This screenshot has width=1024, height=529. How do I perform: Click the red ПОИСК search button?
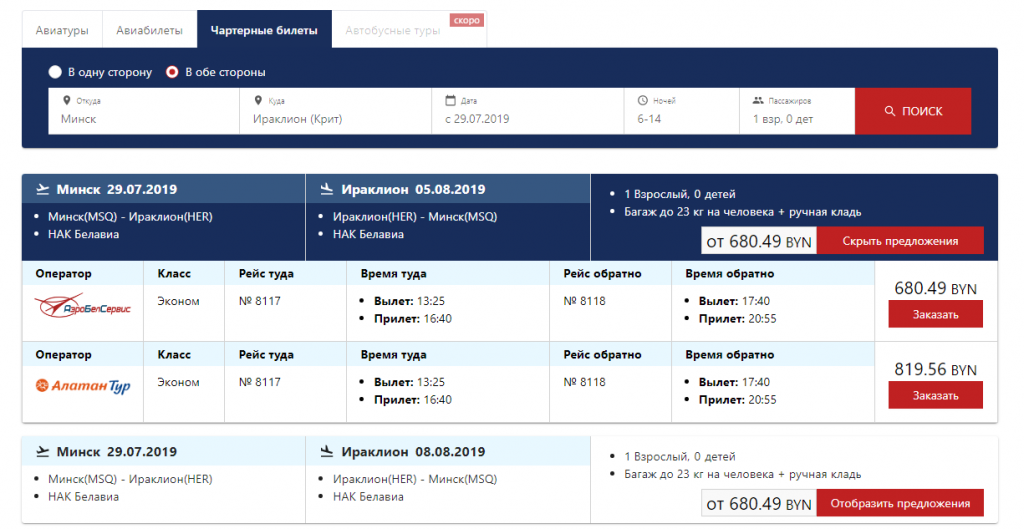click(x=913, y=111)
